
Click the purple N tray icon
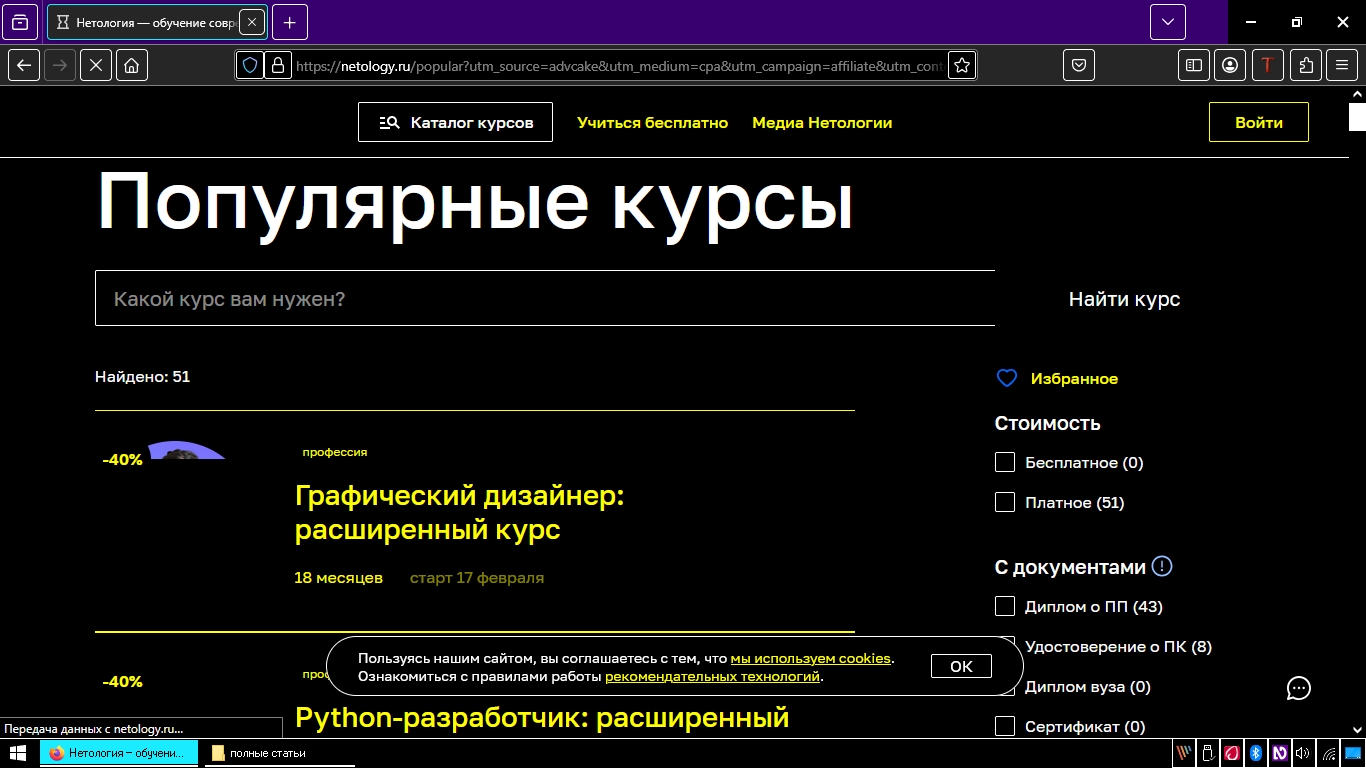pos(1280,753)
